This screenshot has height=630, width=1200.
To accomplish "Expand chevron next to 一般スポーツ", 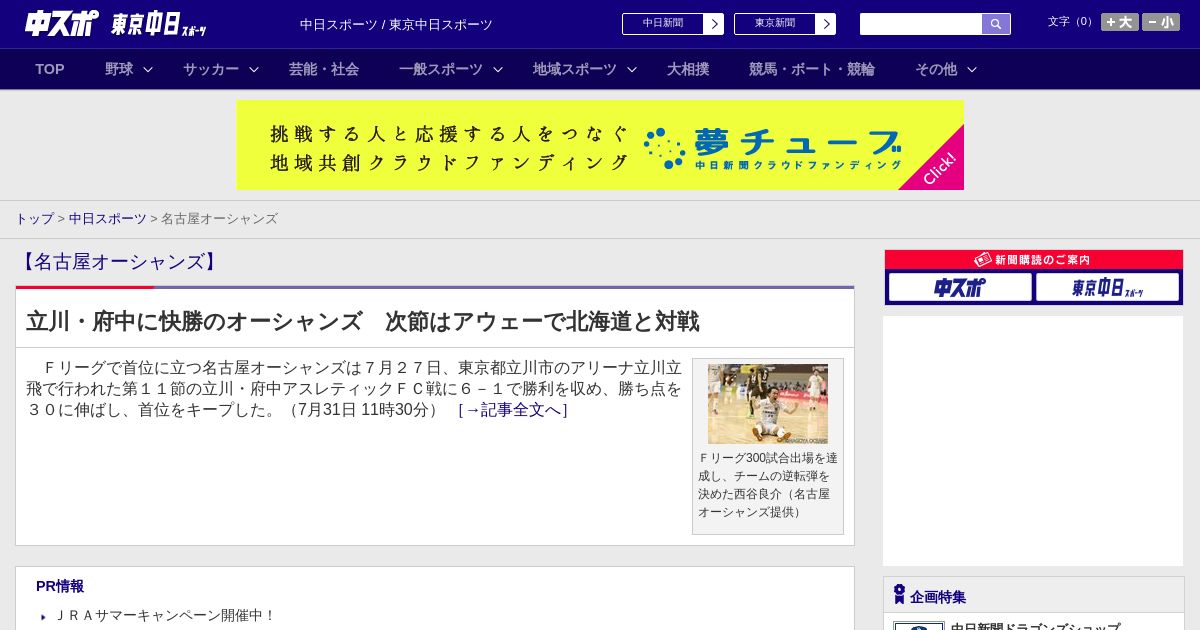I will point(498,69).
